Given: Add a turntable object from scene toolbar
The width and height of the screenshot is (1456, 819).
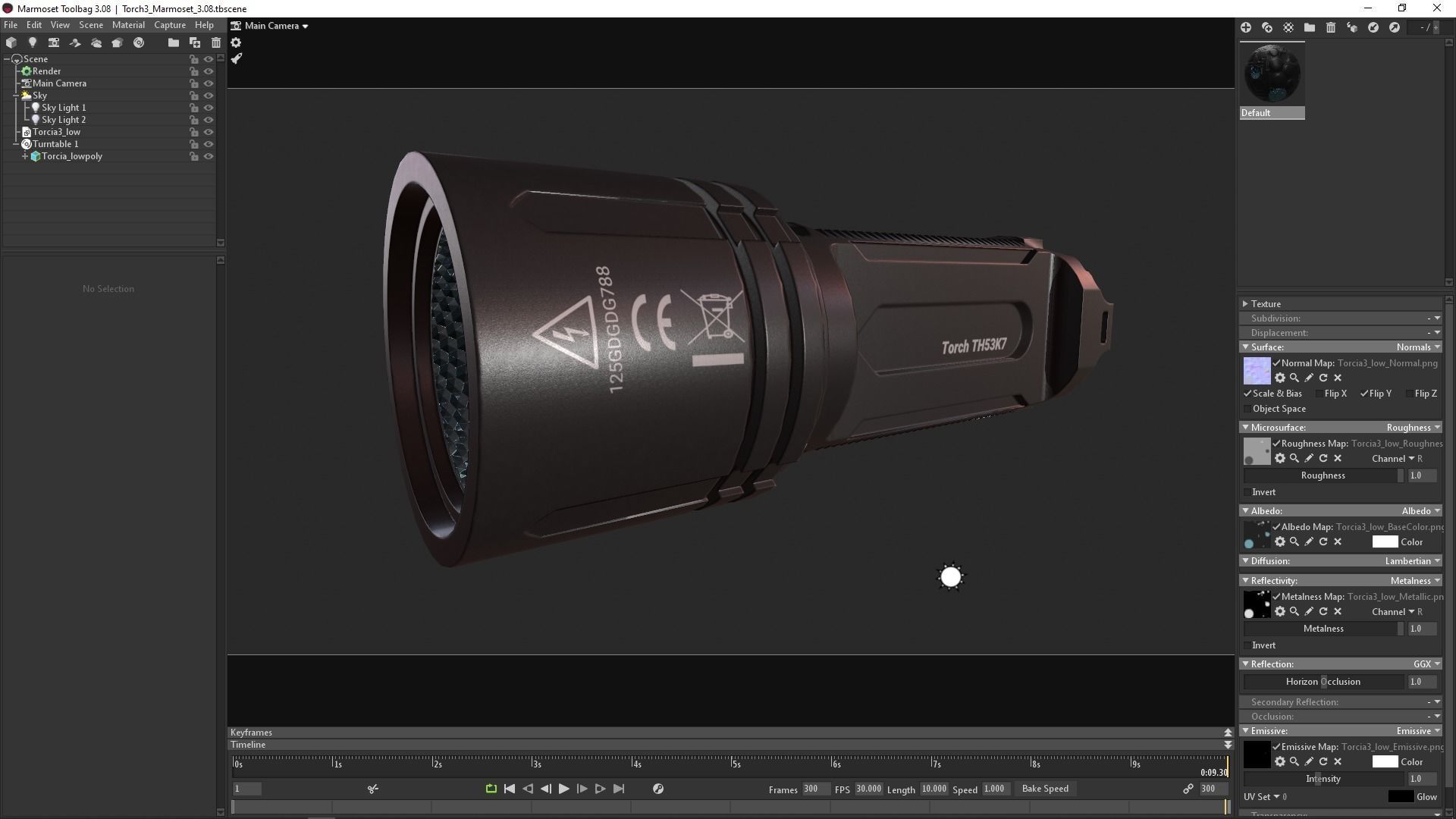Looking at the screenshot, I should (139, 42).
